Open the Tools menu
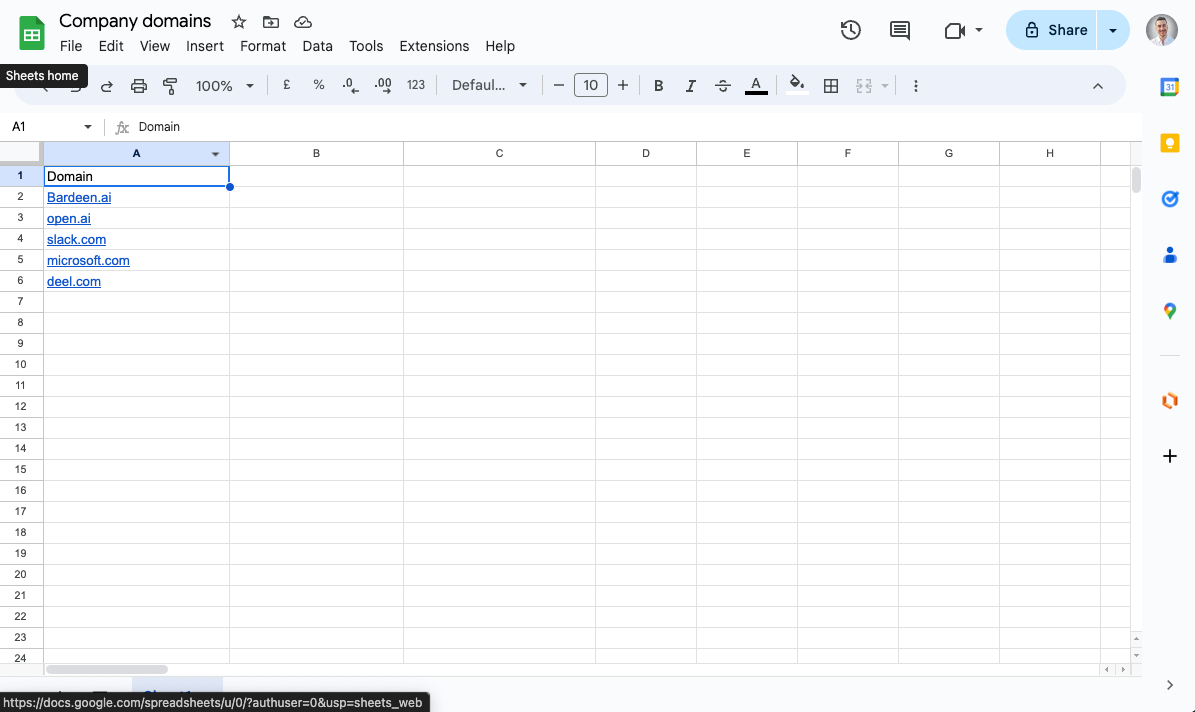Image resolution: width=1195 pixels, height=712 pixels. click(x=366, y=46)
